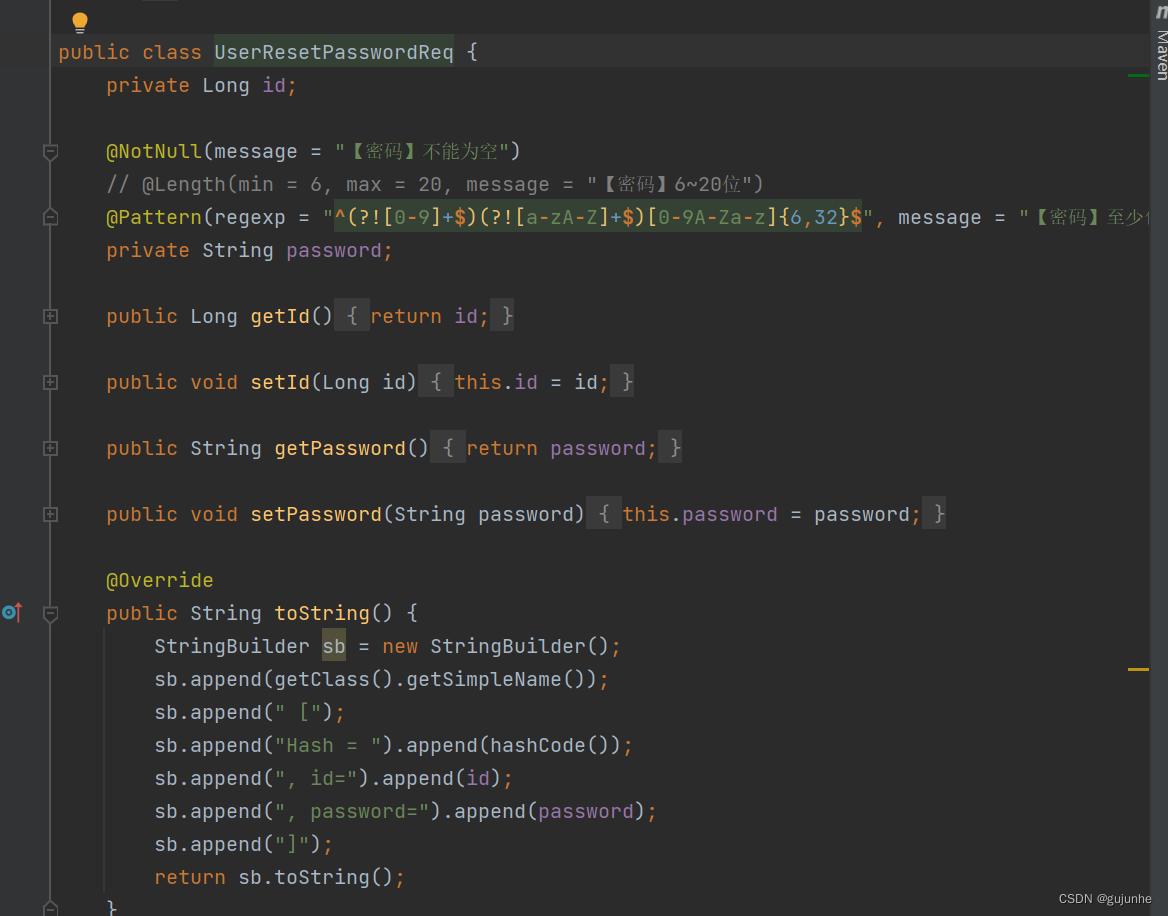This screenshot has height=916, width=1168.
Task: Collapse the toString method body
Action: click(x=51, y=614)
